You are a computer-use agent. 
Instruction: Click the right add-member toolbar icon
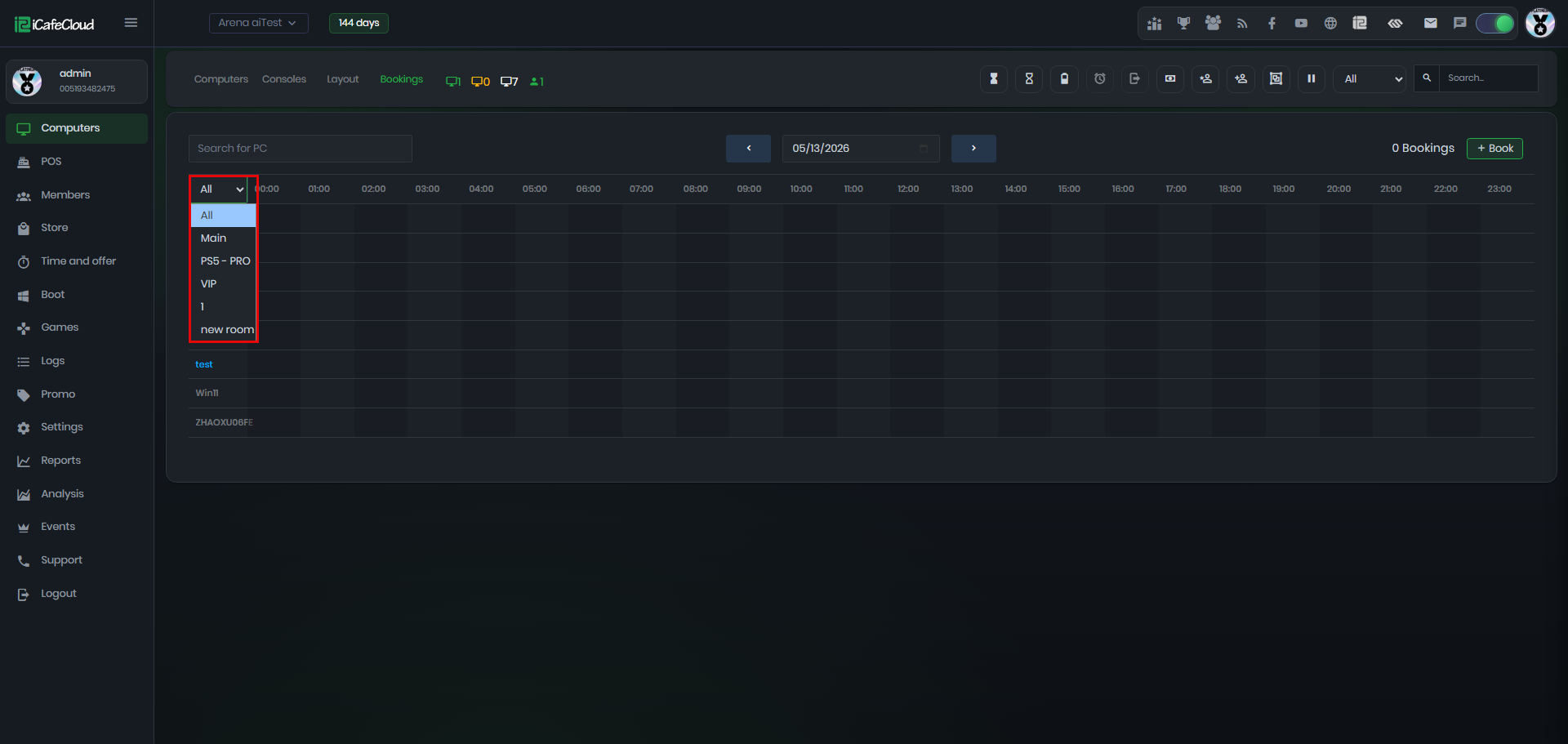tap(1241, 78)
